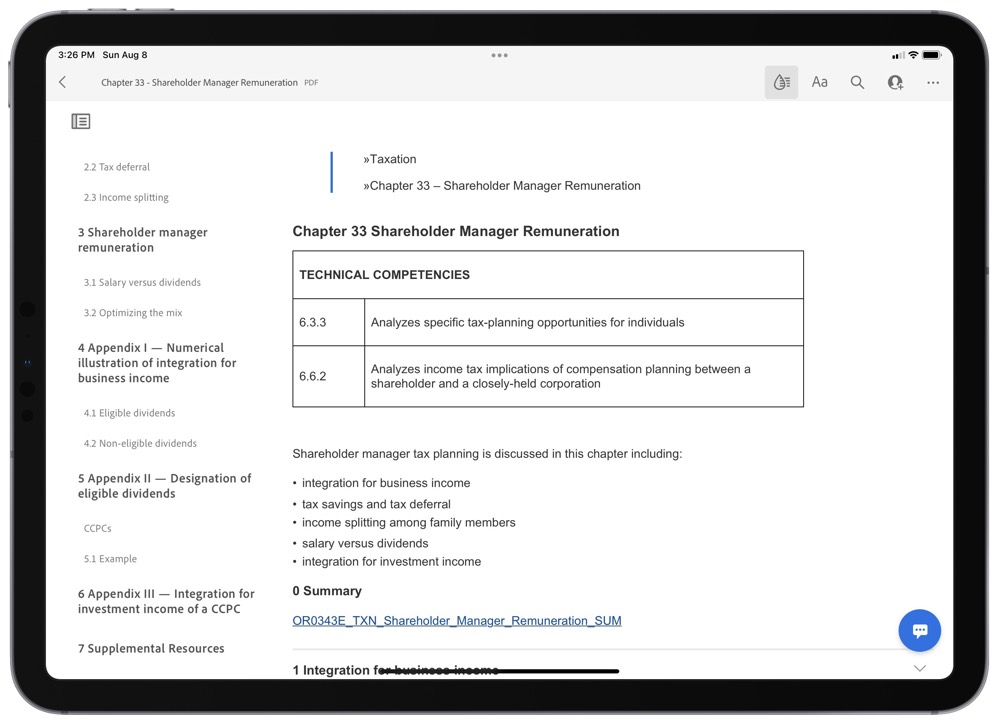
Task: Tap the home indicator bar at bottom
Action: point(499,671)
